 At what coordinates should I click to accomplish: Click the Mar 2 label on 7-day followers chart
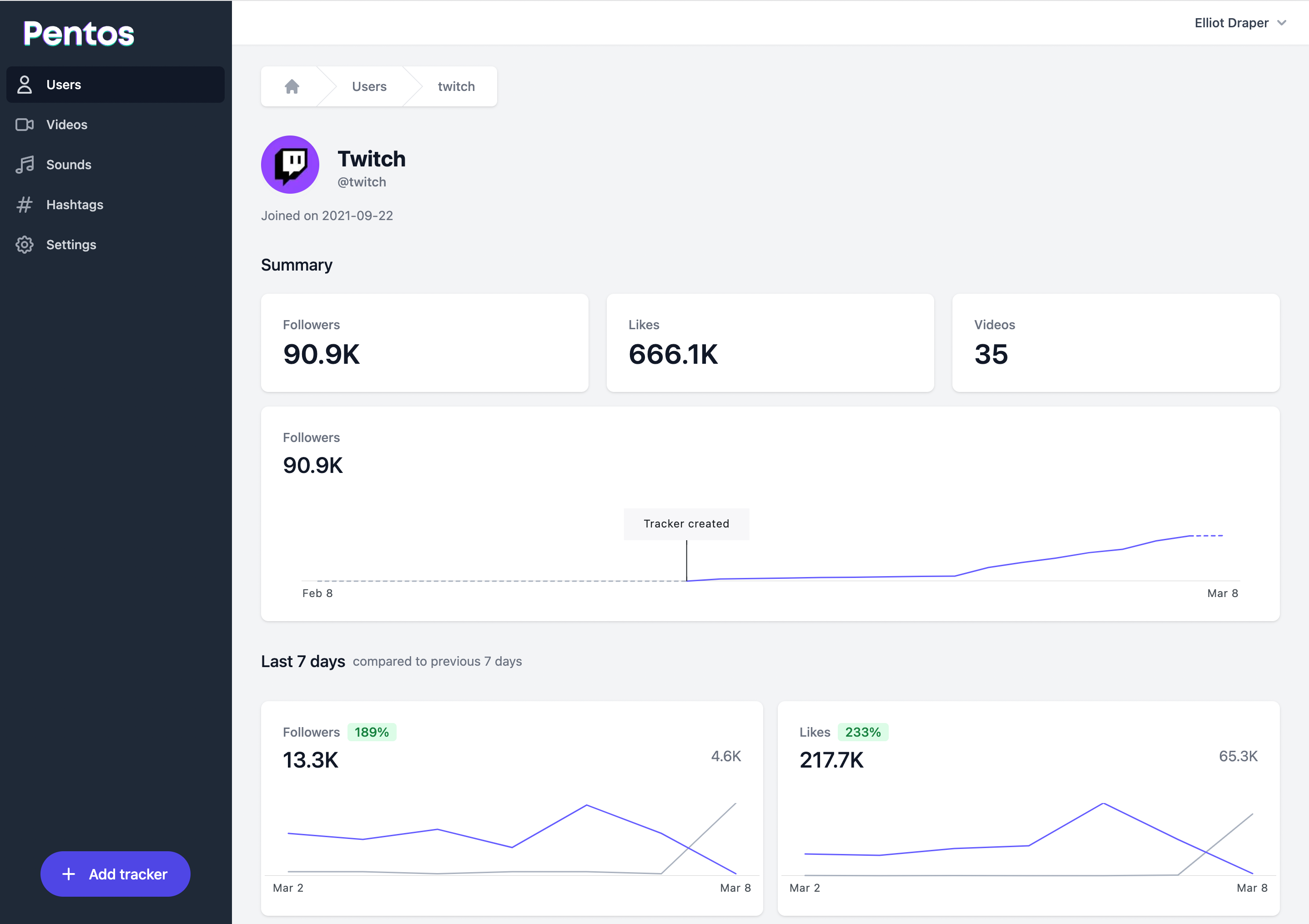click(x=288, y=888)
